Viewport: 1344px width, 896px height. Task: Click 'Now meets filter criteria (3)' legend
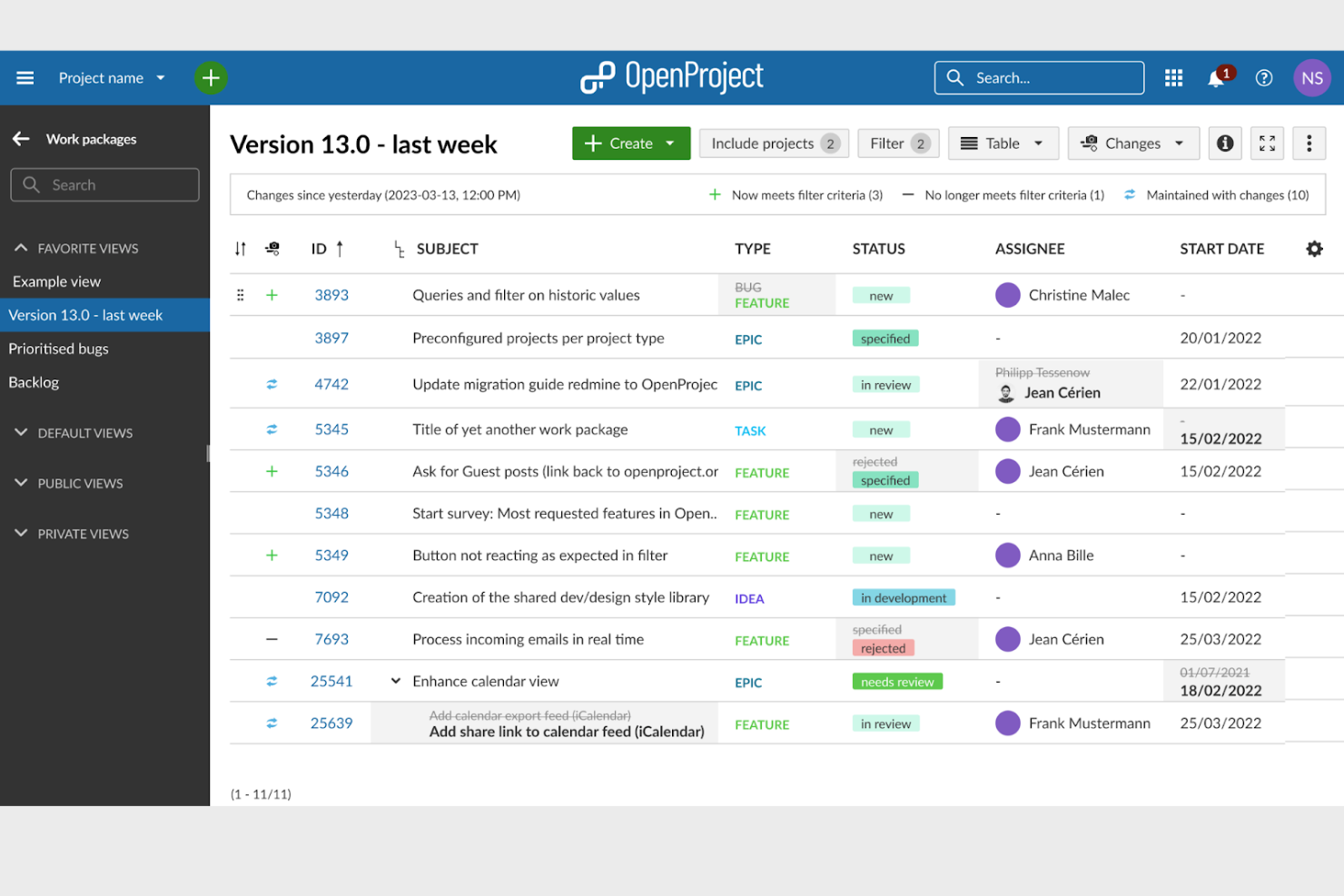coord(796,195)
